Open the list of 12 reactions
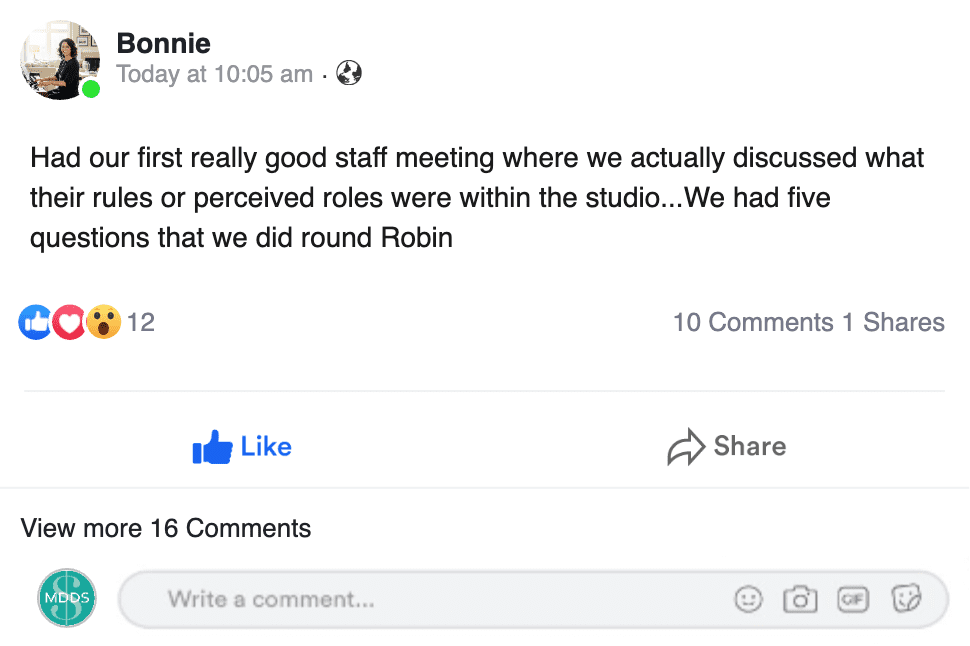The height and width of the screenshot is (646, 970). coord(141,322)
